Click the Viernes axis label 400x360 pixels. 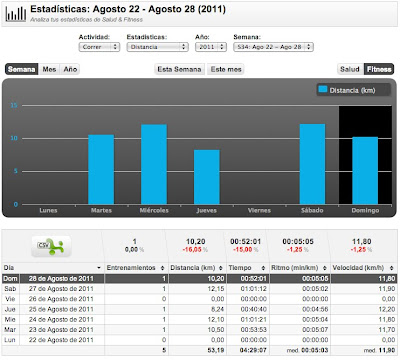click(x=259, y=210)
